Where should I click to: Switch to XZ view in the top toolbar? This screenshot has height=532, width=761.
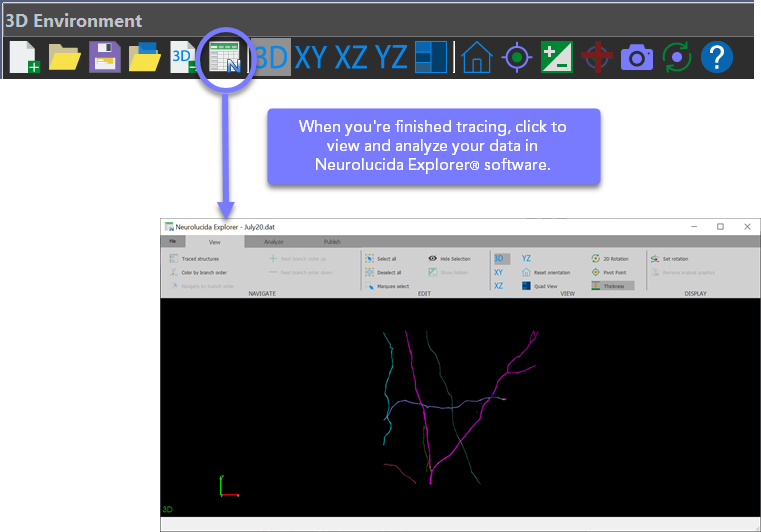[x=350, y=57]
